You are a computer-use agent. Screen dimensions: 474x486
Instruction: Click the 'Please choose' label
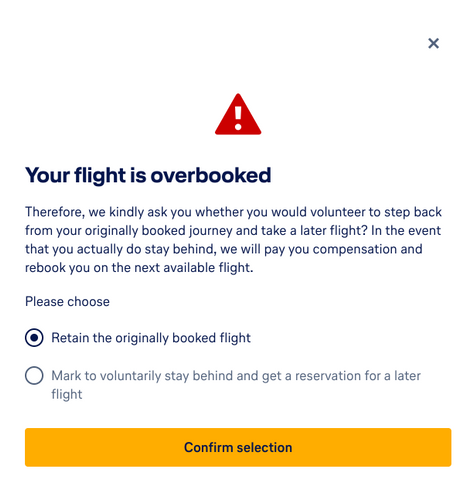67,302
